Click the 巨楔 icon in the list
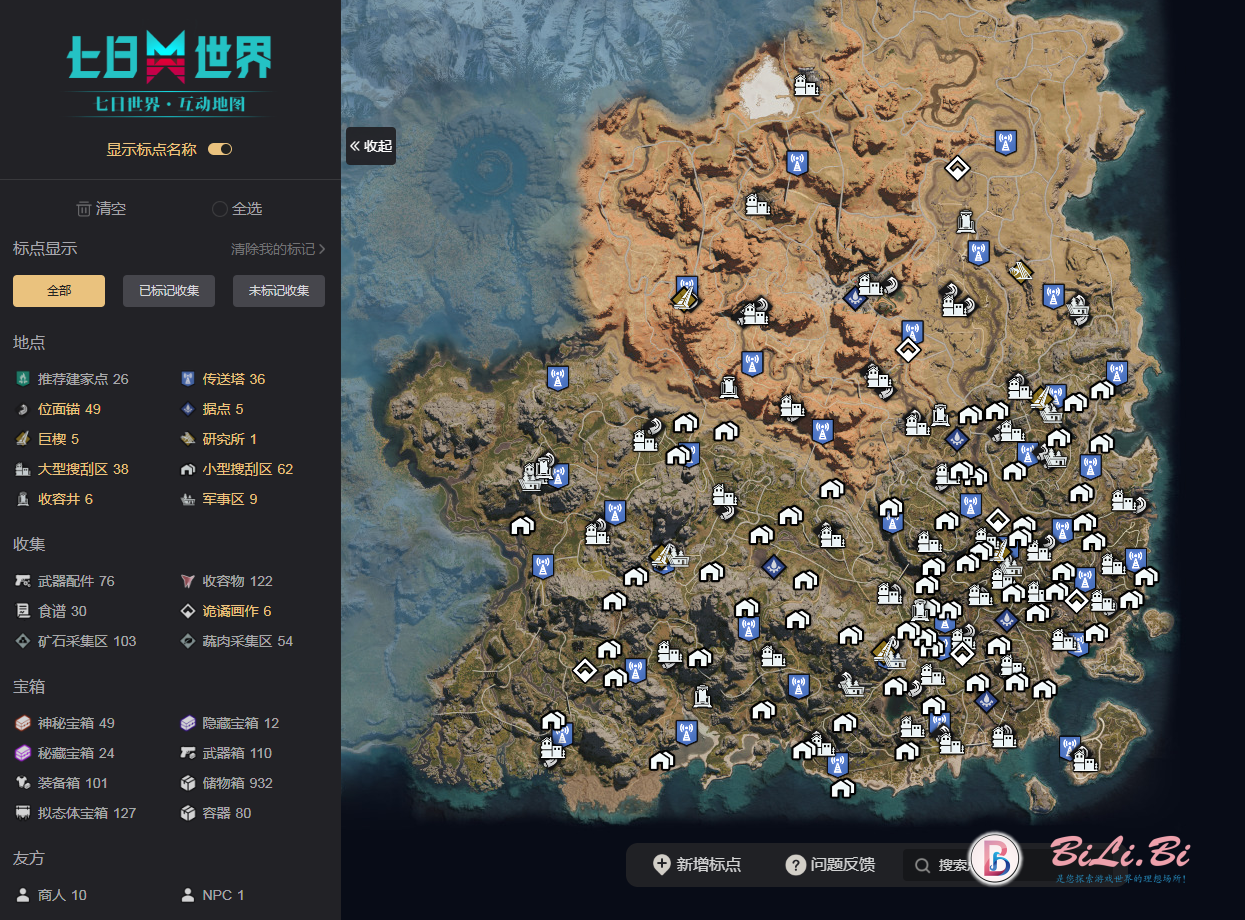The image size is (1245, 920). (22, 439)
